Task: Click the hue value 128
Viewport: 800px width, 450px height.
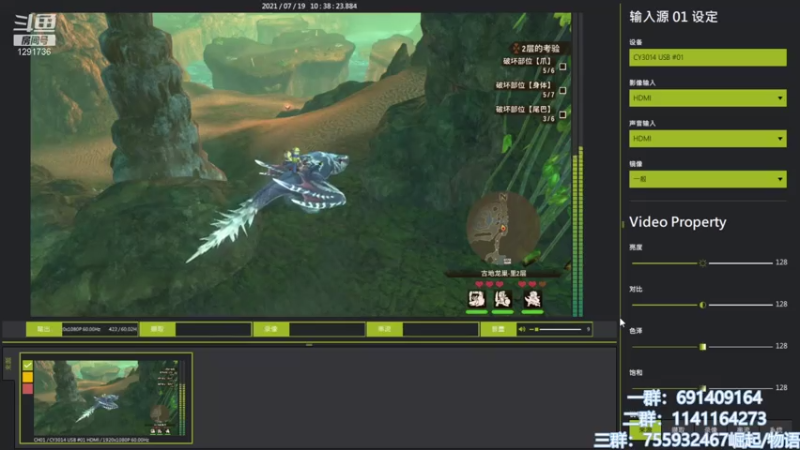Action: pyautogui.click(x=781, y=346)
